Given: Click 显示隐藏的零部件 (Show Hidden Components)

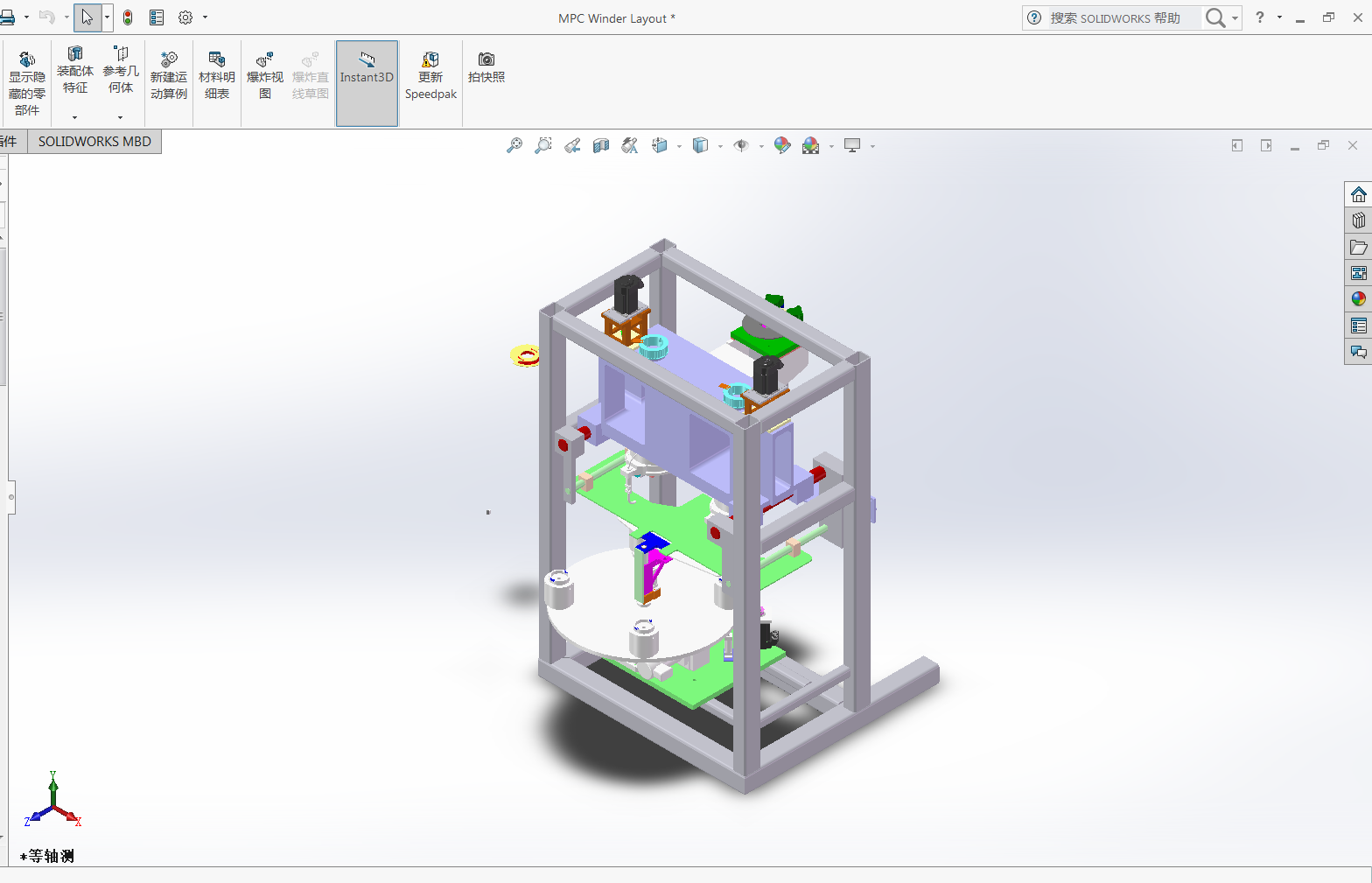Looking at the screenshot, I should click(27, 83).
